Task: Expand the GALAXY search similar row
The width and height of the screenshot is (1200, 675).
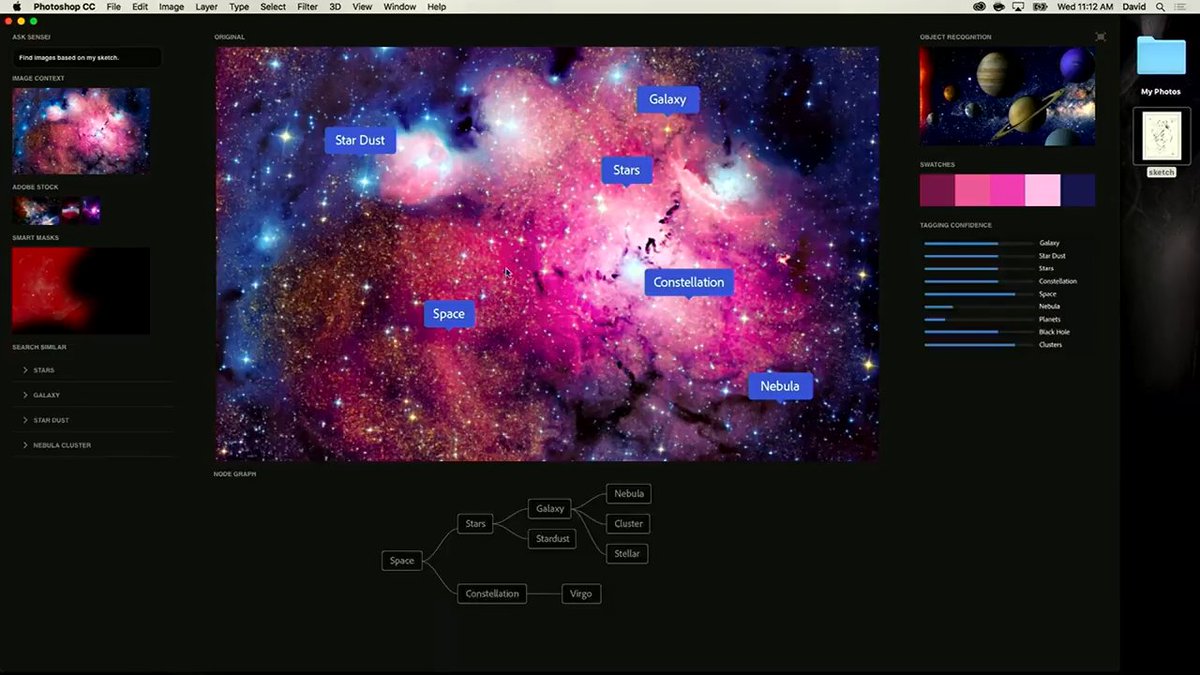Action: point(92,395)
